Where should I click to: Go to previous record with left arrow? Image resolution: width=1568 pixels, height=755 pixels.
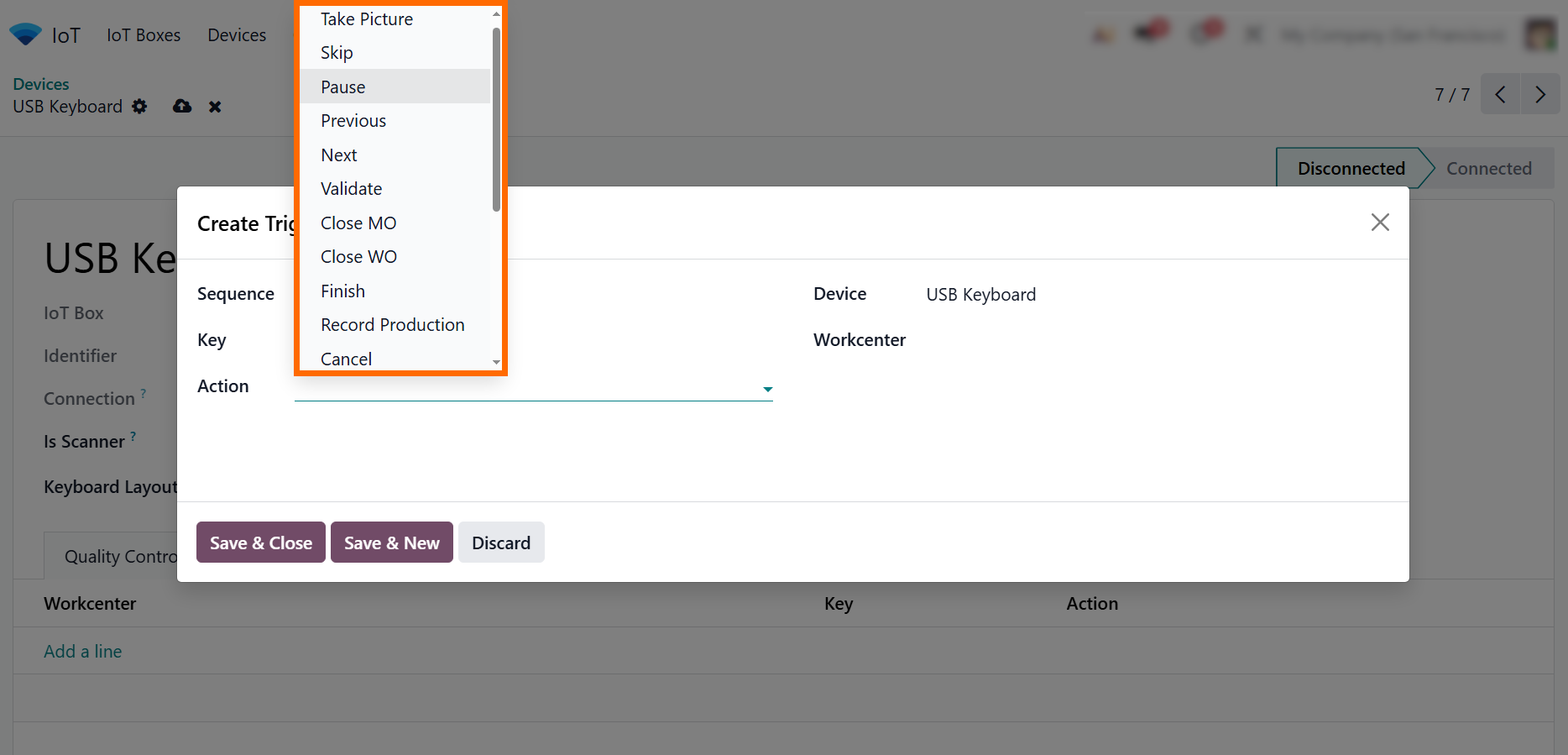point(1500,94)
